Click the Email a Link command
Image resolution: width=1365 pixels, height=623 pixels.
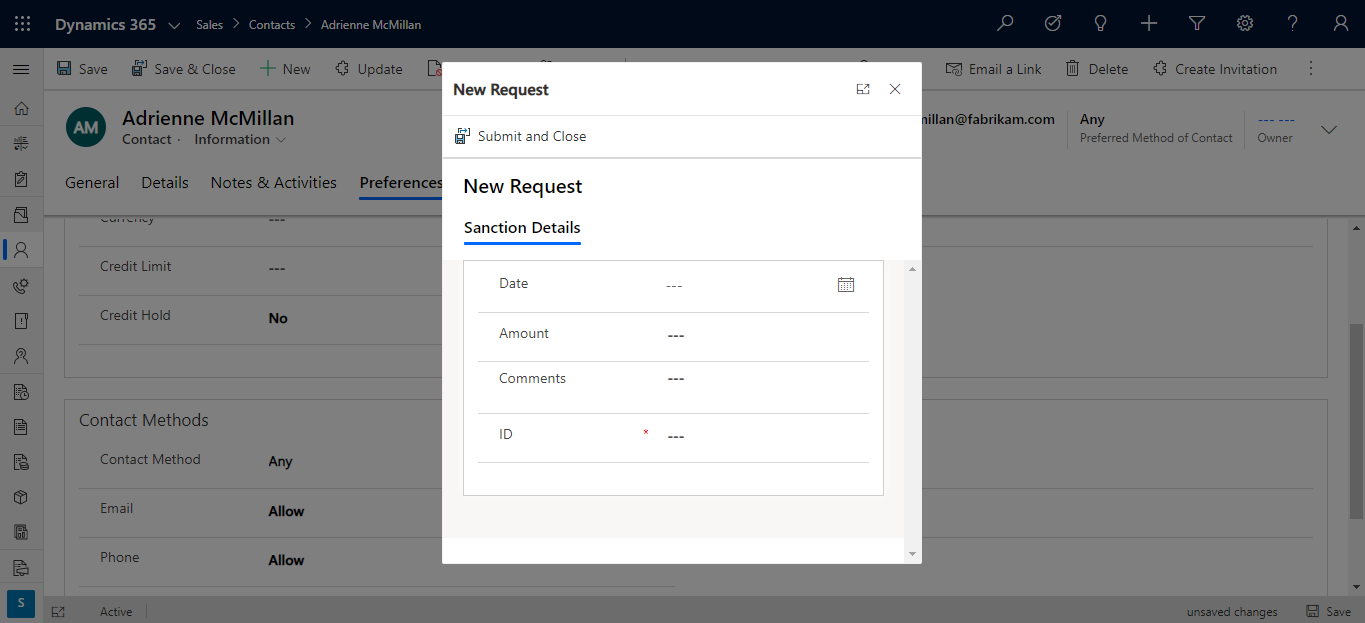[993, 68]
